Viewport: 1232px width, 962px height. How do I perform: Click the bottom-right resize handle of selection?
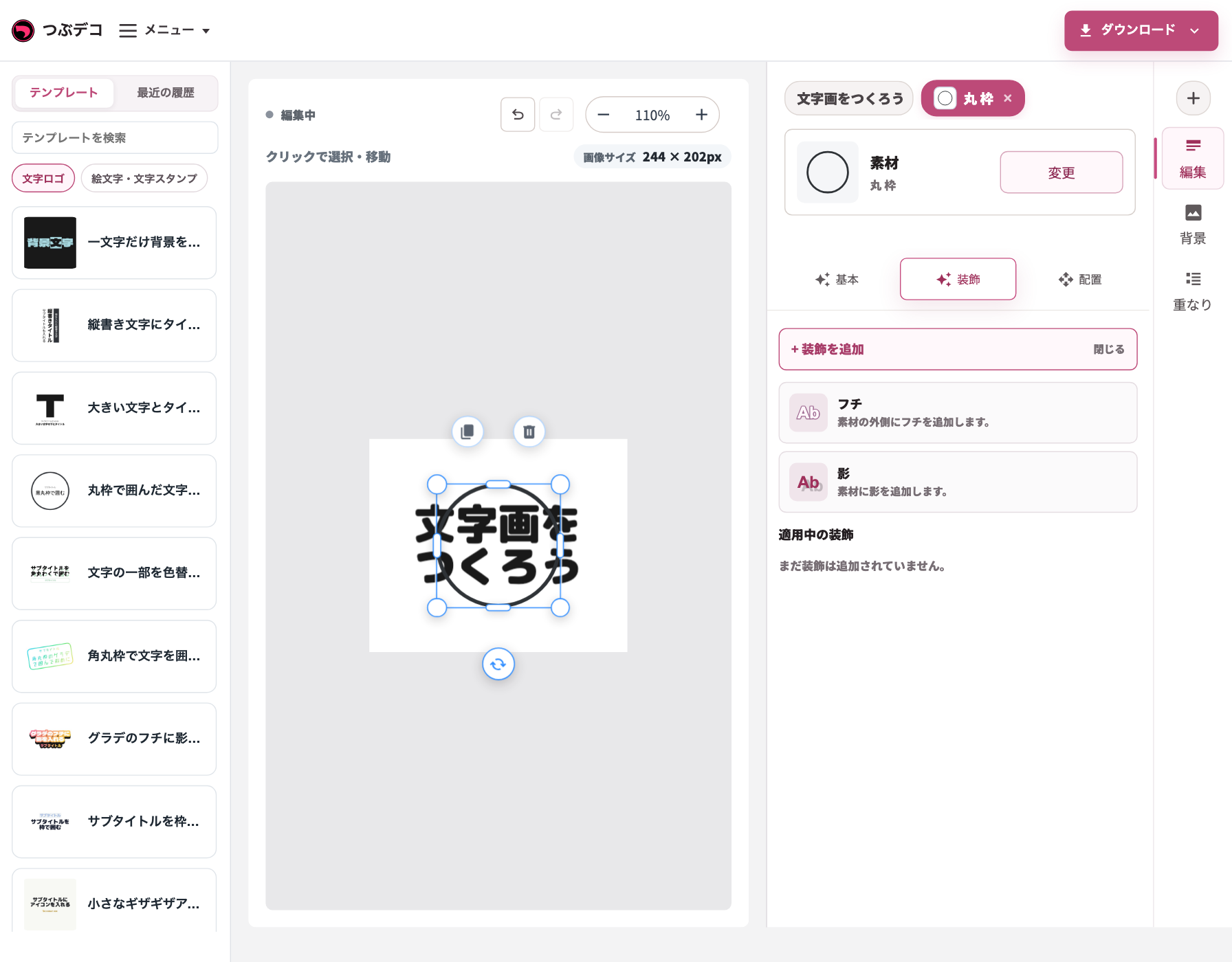click(x=560, y=607)
